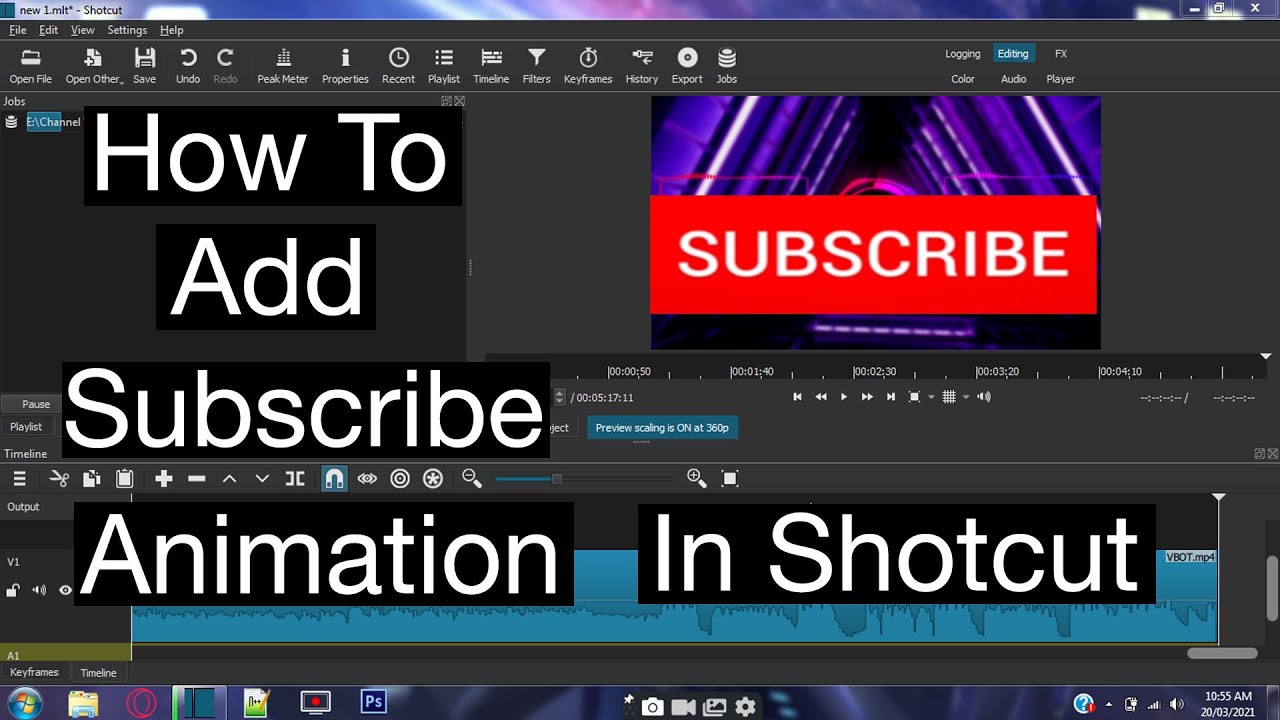Open the Keyframes panel from the toolbar
This screenshot has width=1280, height=720.
click(588, 66)
